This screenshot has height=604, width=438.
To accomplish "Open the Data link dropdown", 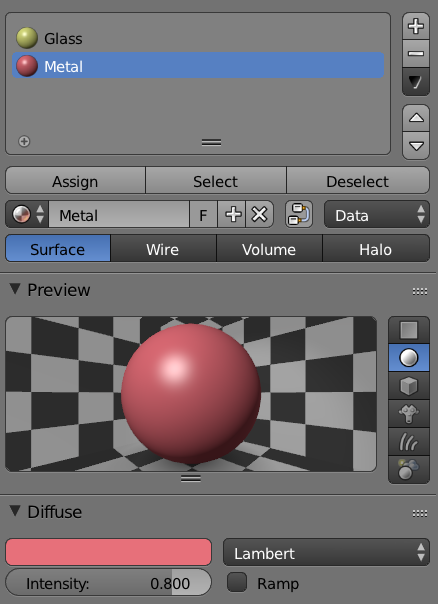I will (377, 215).
